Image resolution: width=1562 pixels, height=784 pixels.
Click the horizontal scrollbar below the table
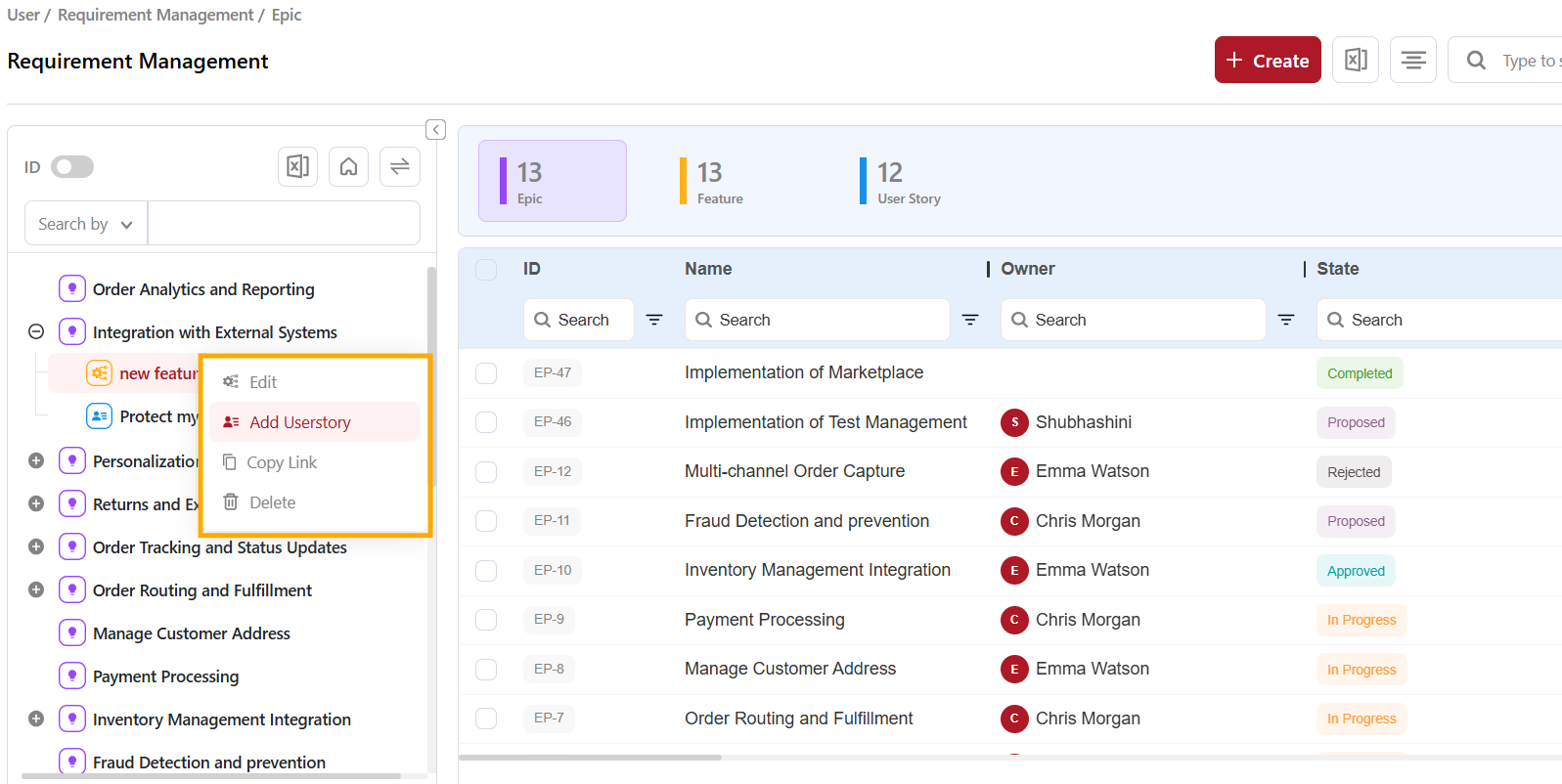590,758
